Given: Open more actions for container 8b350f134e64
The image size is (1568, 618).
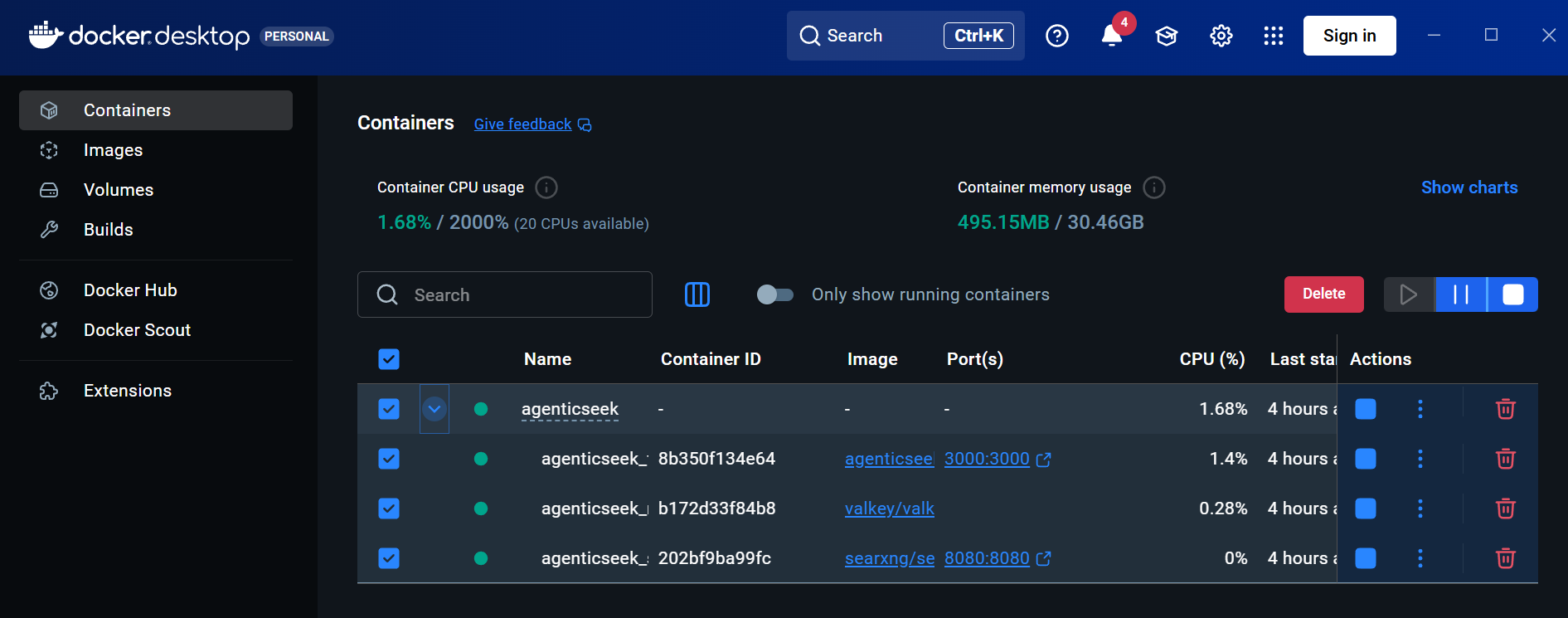Looking at the screenshot, I should [x=1420, y=459].
